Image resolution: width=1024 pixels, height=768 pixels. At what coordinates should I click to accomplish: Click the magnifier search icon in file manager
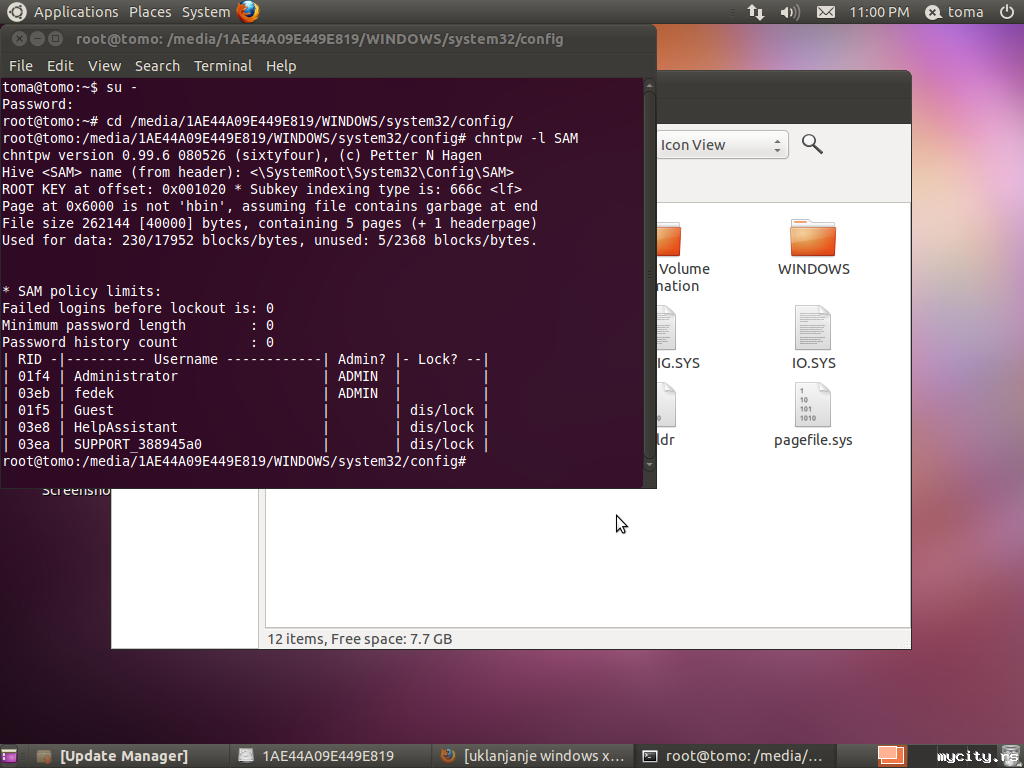(x=812, y=145)
